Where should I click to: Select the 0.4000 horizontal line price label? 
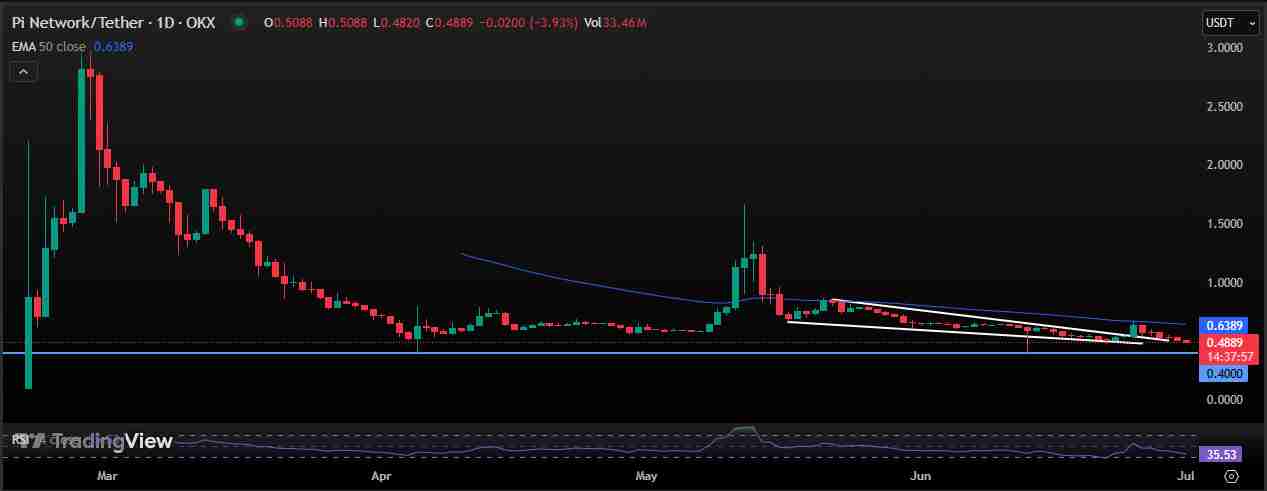point(1224,373)
